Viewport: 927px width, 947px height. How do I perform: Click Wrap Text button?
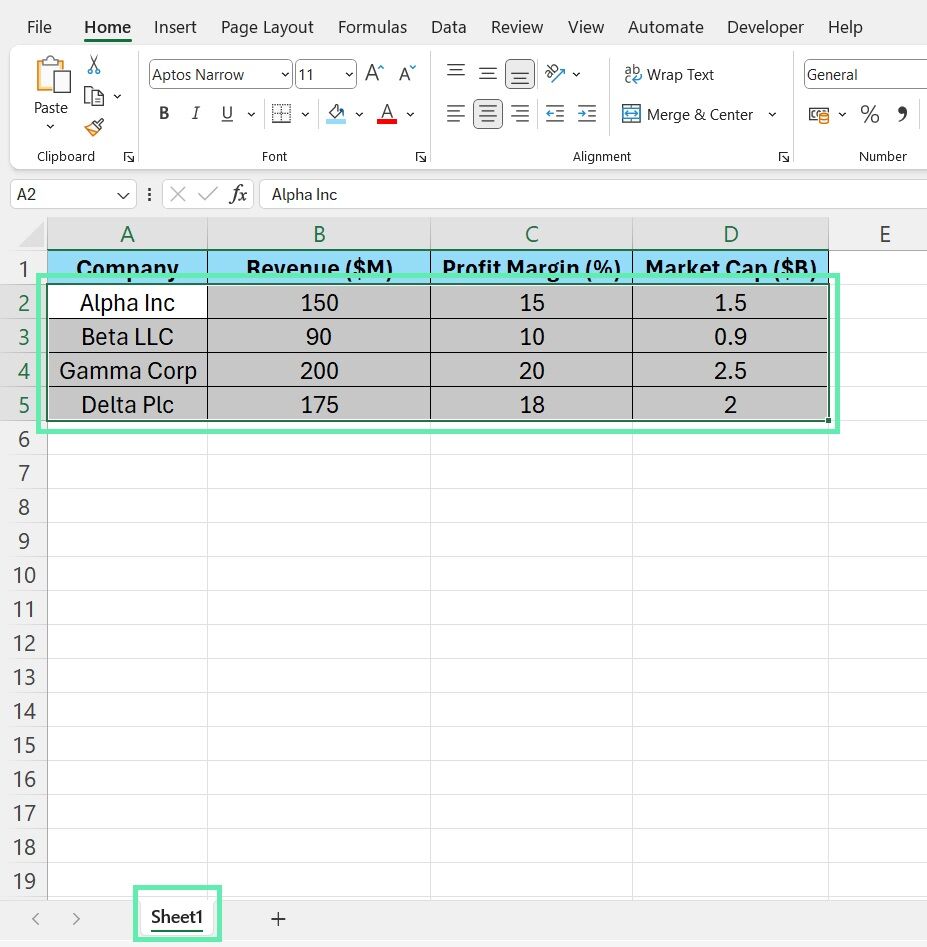click(669, 74)
